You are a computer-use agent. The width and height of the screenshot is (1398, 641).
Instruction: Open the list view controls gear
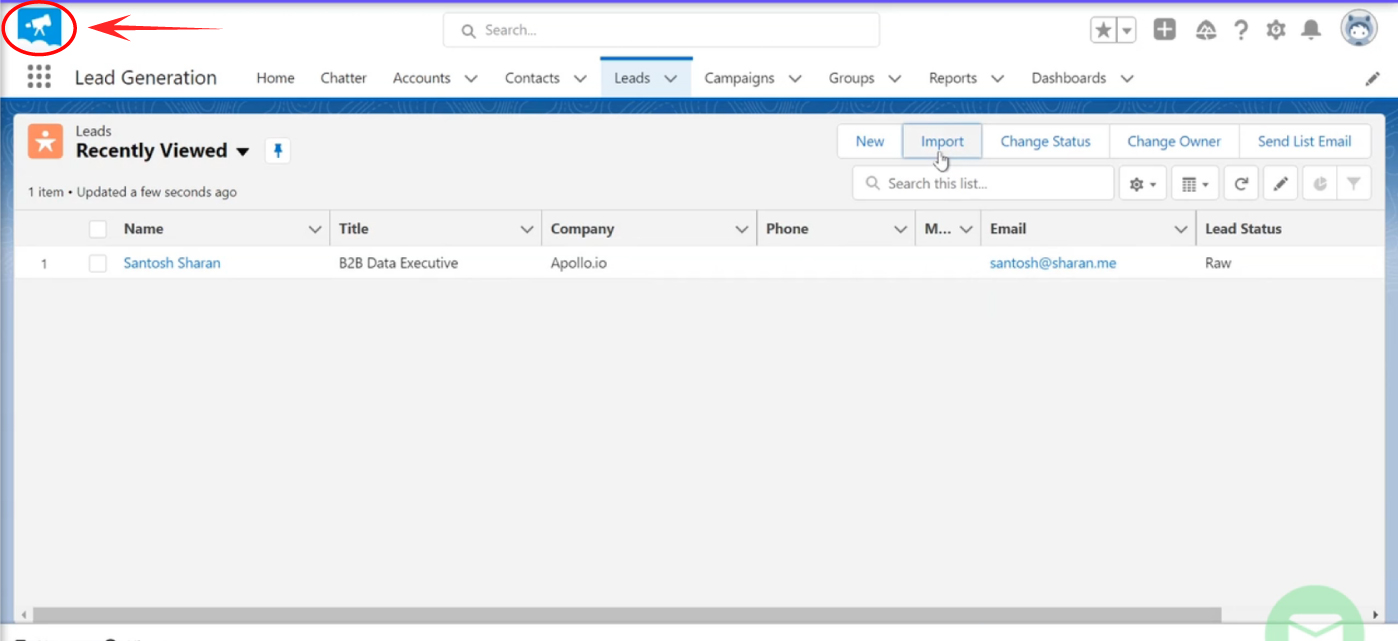(x=1143, y=184)
